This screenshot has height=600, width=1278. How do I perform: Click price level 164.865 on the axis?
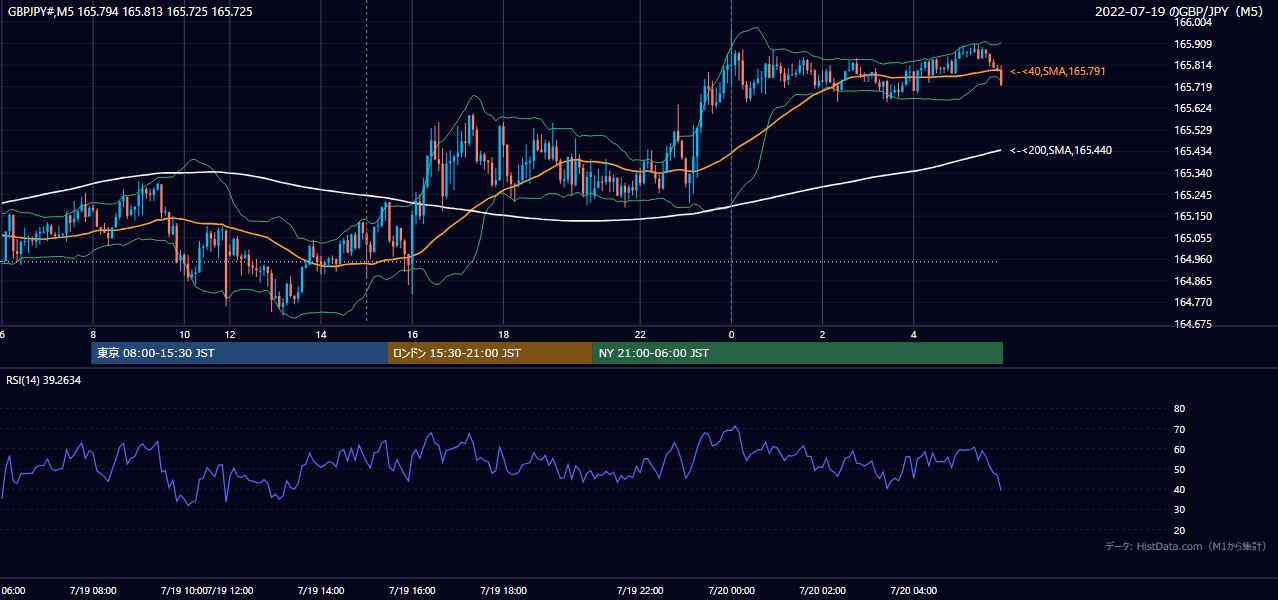point(1194,281)
